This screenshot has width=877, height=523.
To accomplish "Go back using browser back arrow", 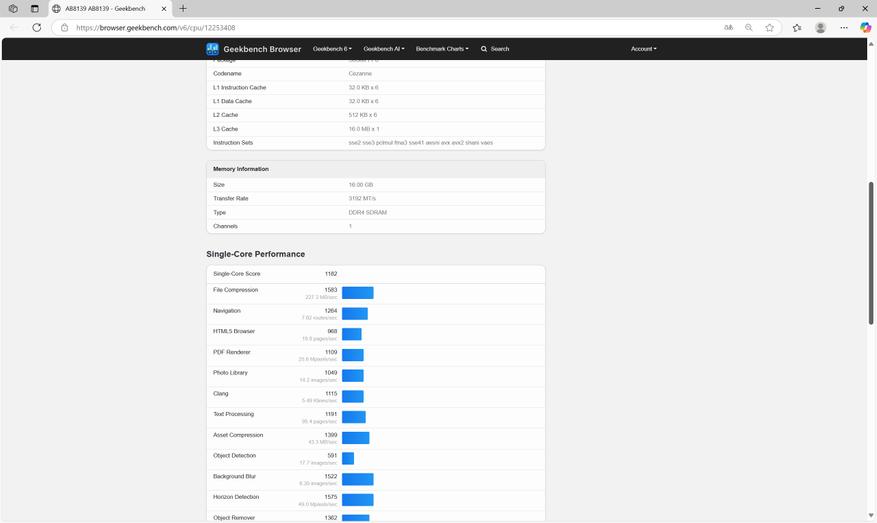I will click(15, 27).
